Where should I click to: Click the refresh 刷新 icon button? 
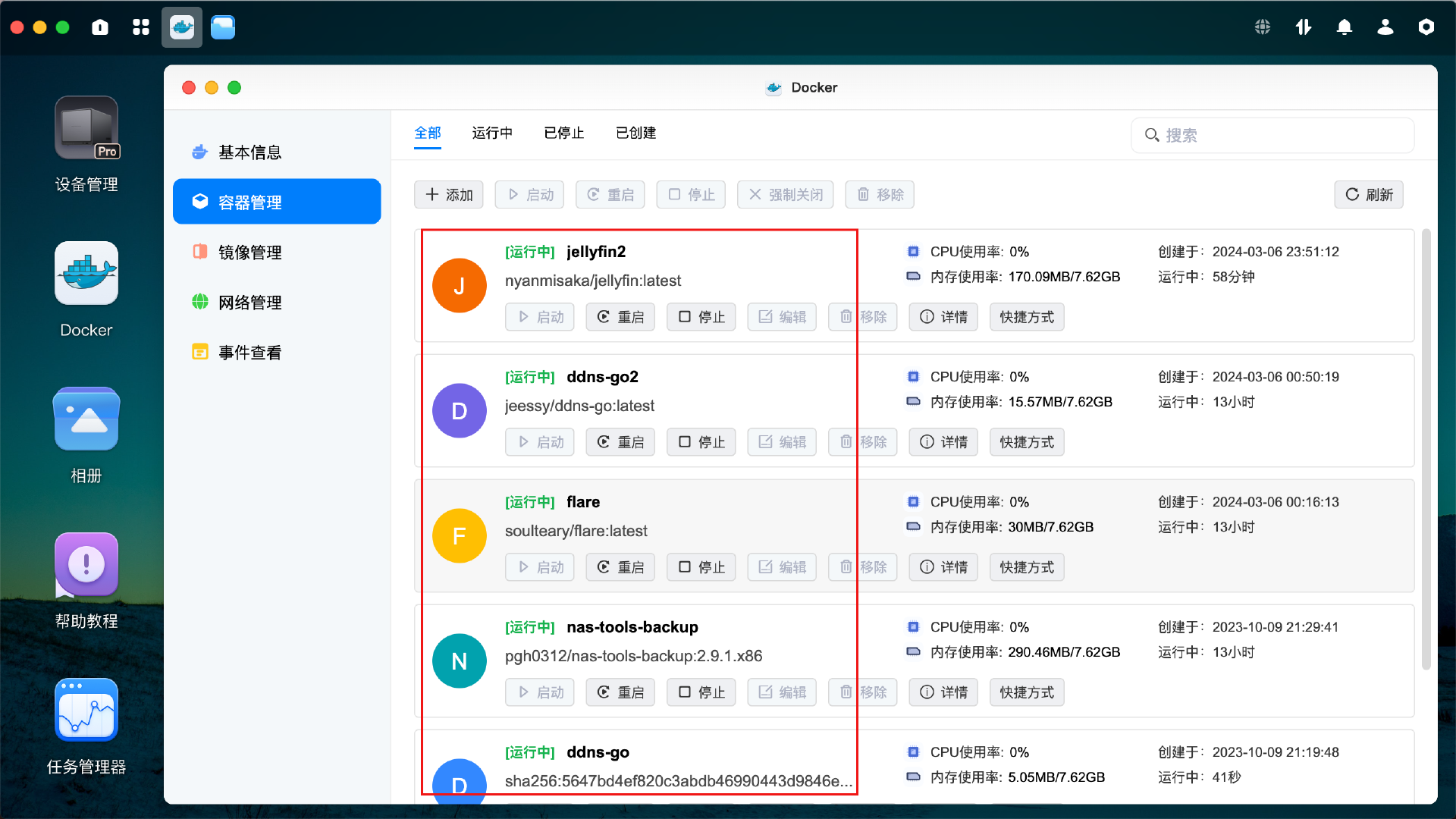tap(1369, 194)
